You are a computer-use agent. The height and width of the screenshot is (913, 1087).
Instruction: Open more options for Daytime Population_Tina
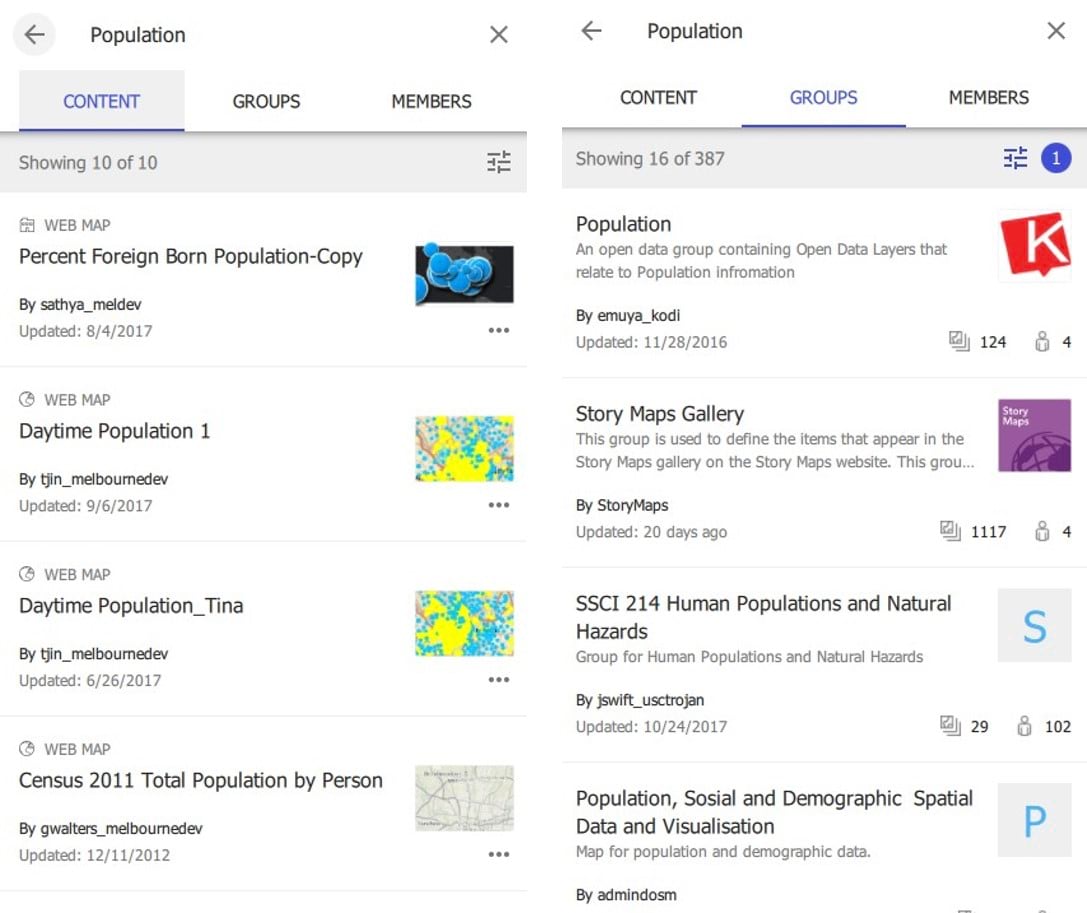[x=499, y=681]
